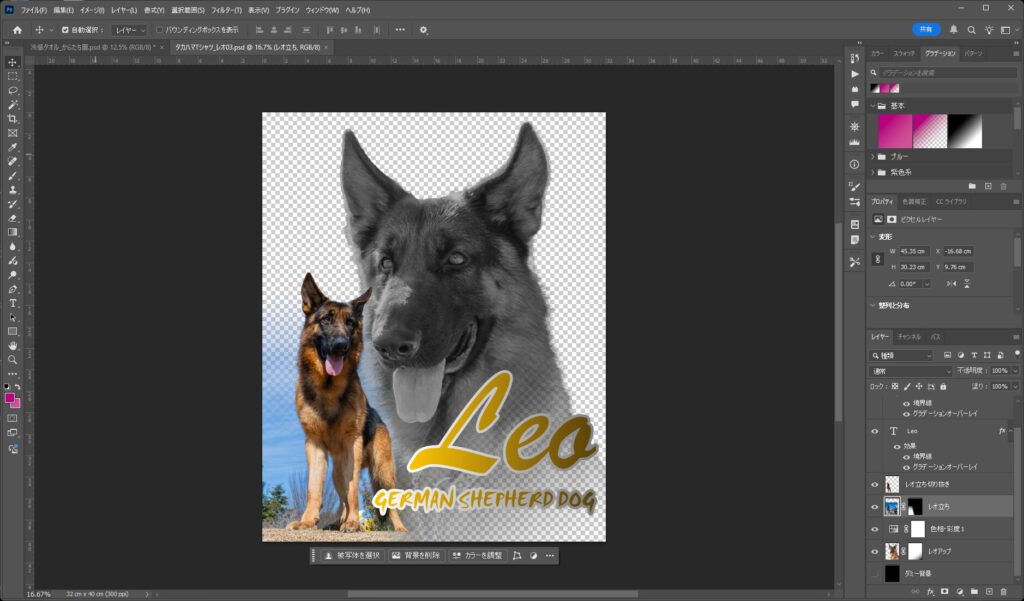1024x601 pixels.
Task: Select the Horizontal Type tool
Action: (x=13, y=302)
